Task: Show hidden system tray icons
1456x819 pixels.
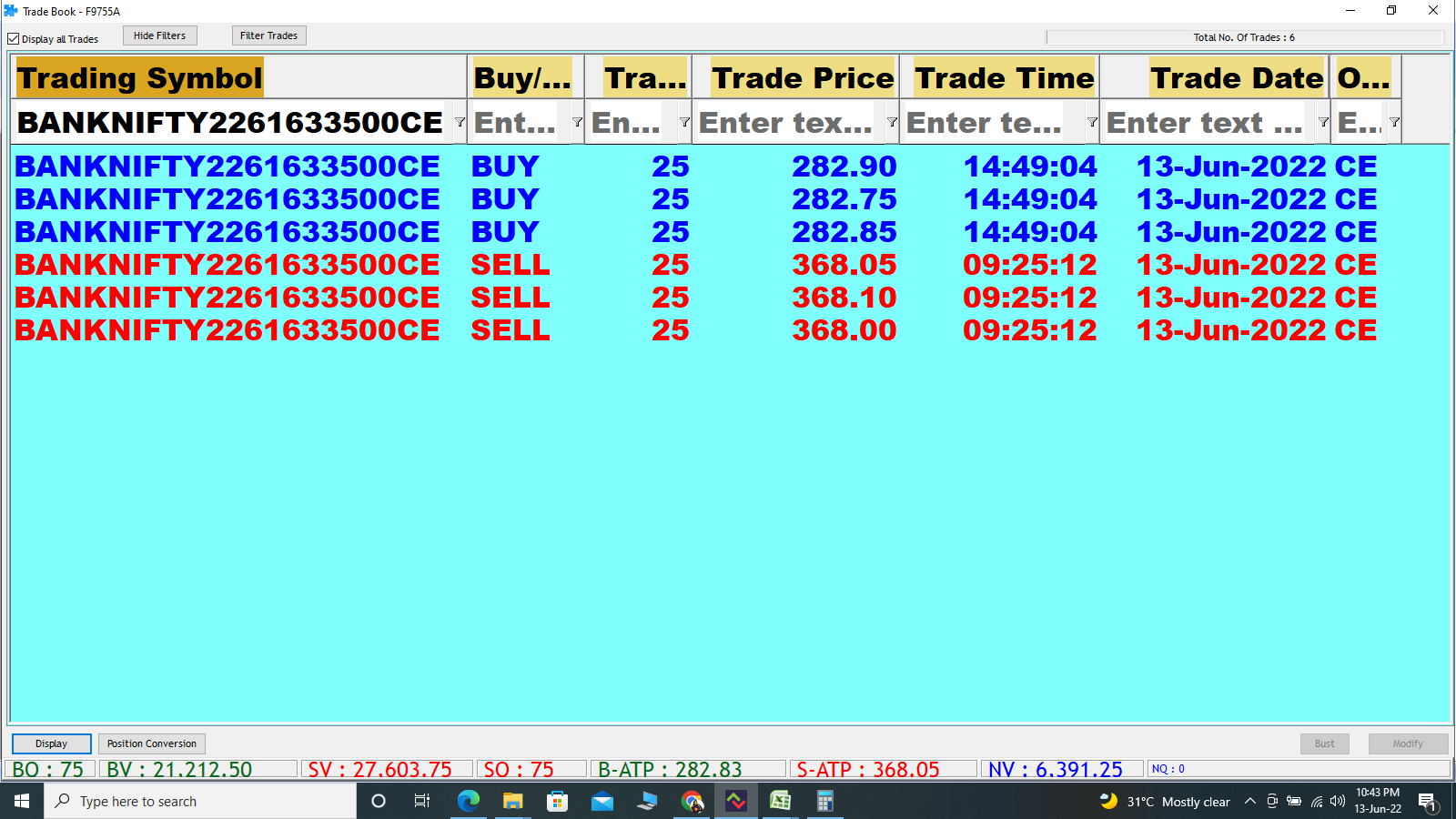Action: [x=1250, y=801]
